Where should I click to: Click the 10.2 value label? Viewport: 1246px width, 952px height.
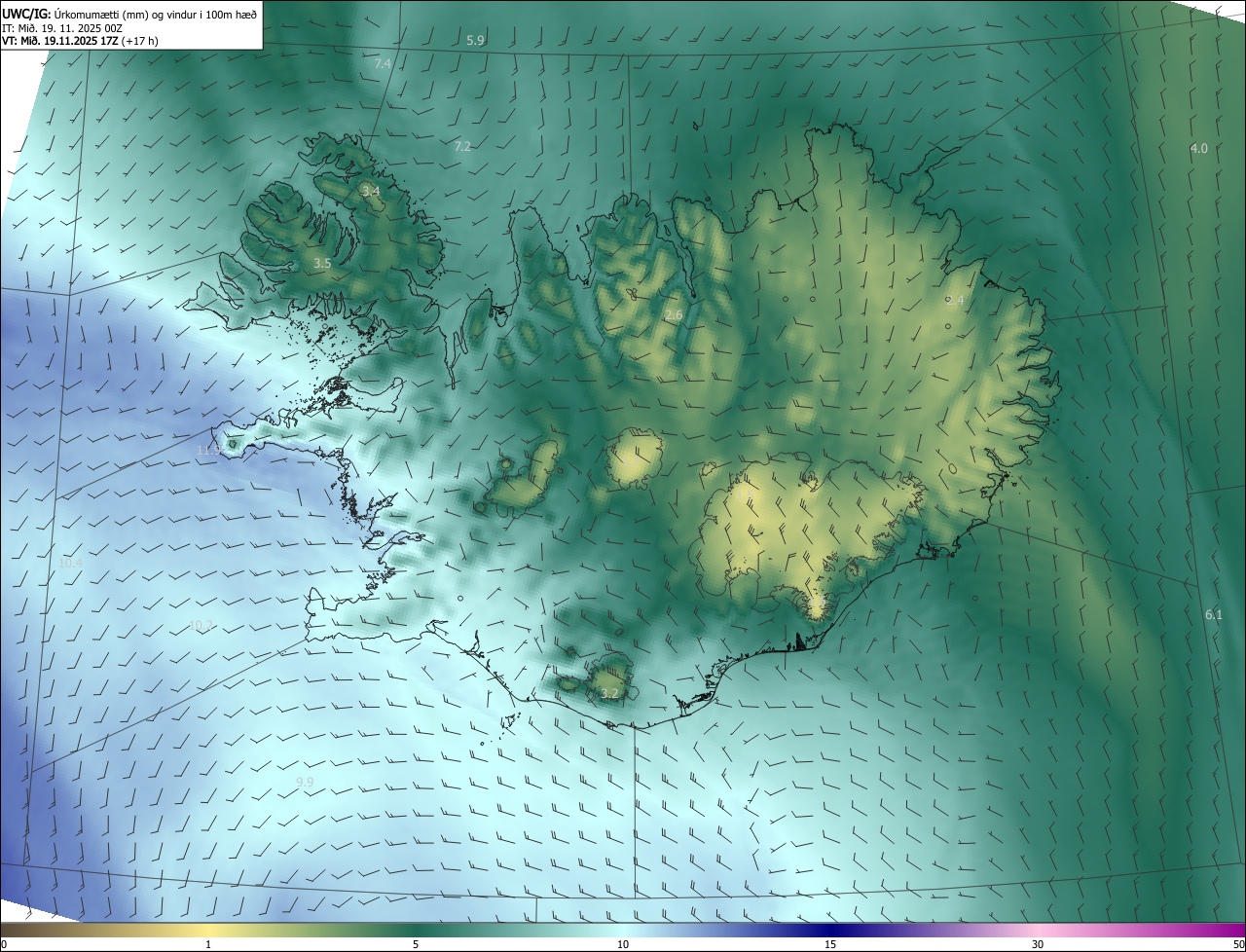(x=201, y=626)
